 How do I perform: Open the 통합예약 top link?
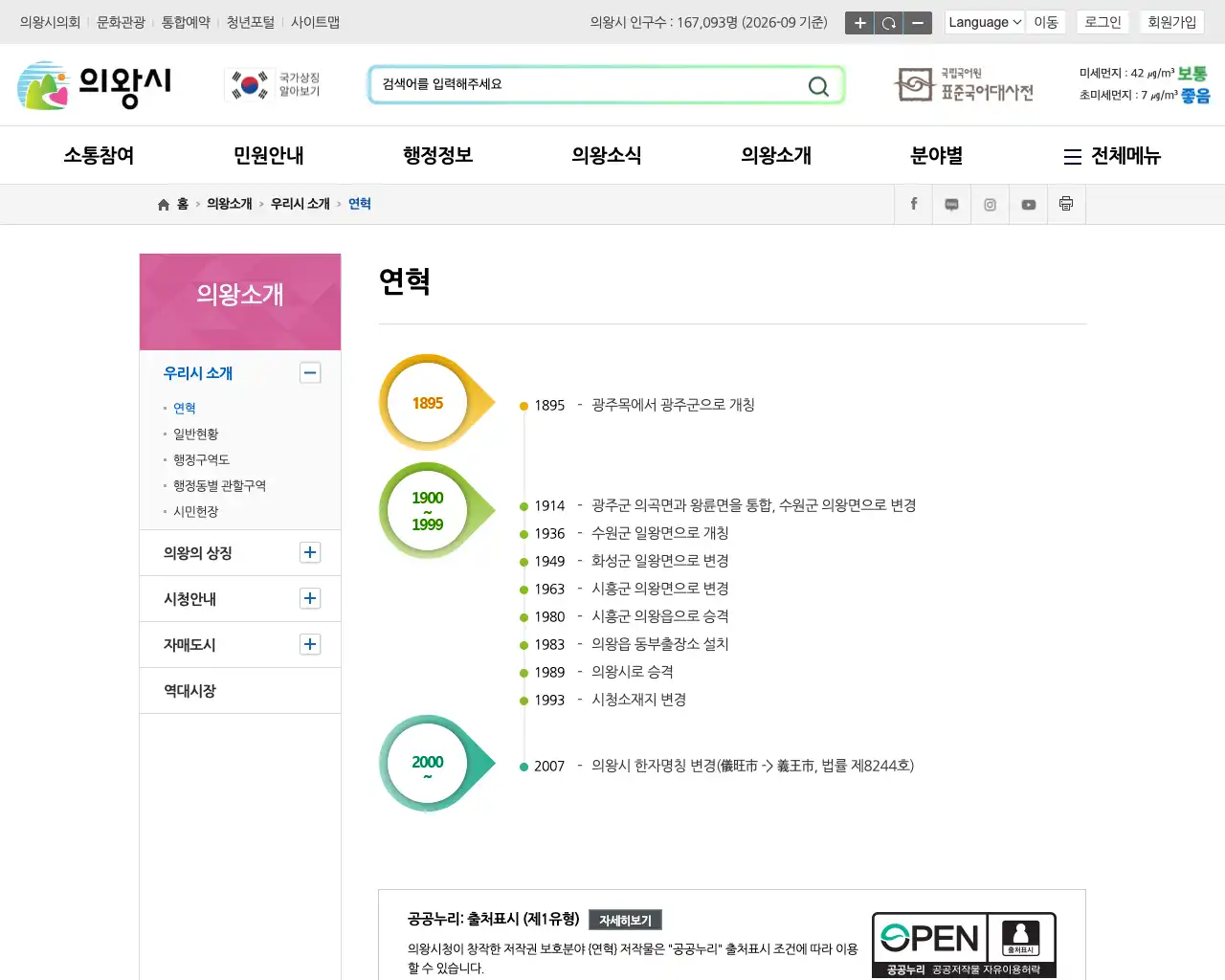(x=186, y=22)
